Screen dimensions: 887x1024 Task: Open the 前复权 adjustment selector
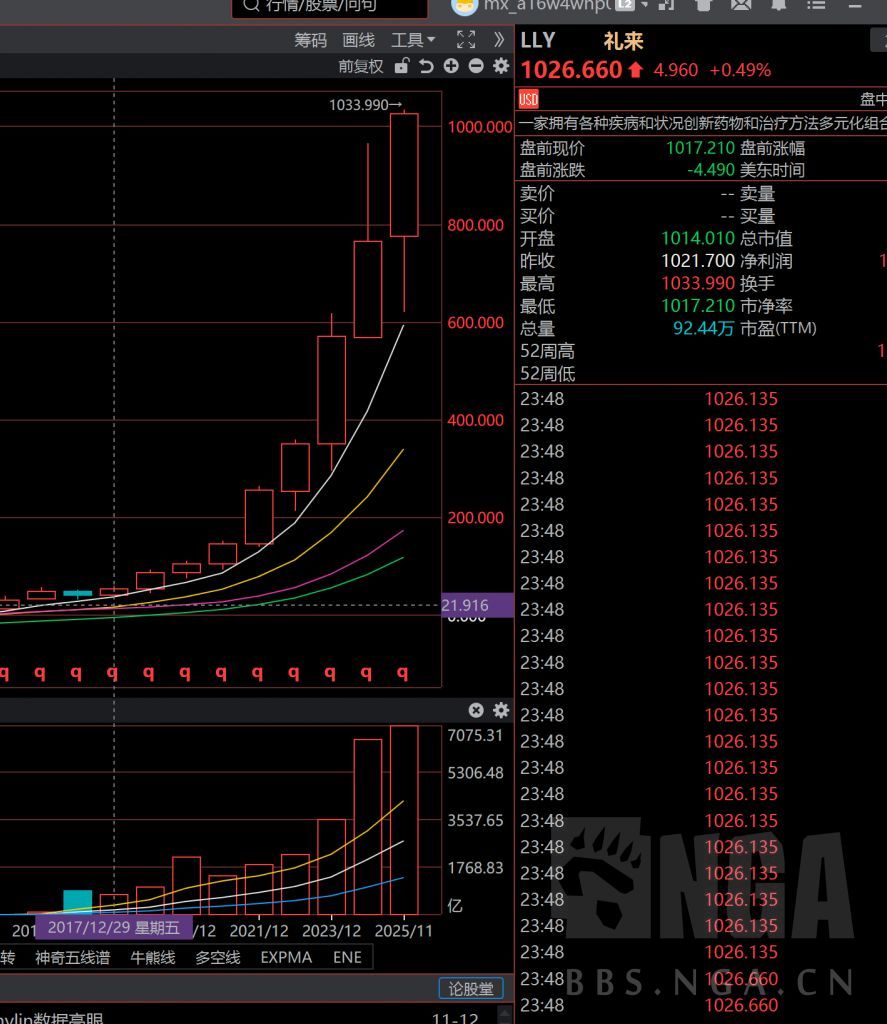click(x=361, y=67)
